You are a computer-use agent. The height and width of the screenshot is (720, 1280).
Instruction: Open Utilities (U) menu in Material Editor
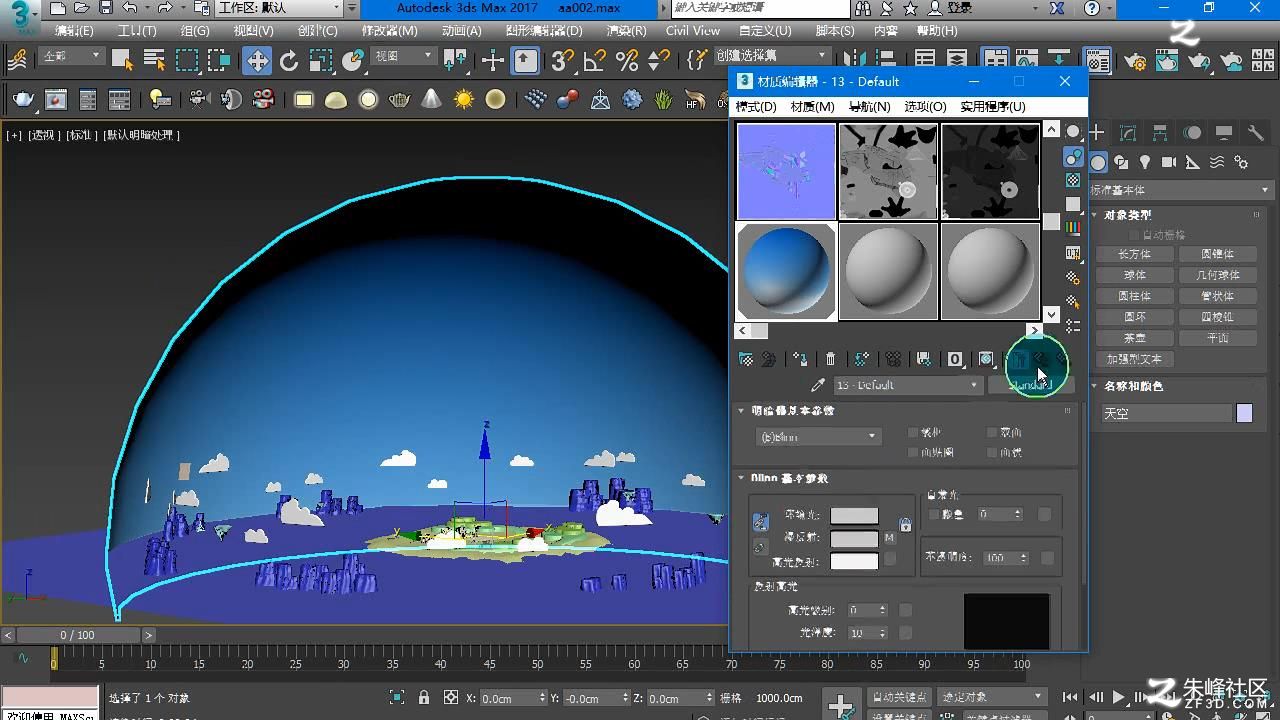tap(993, 107)
